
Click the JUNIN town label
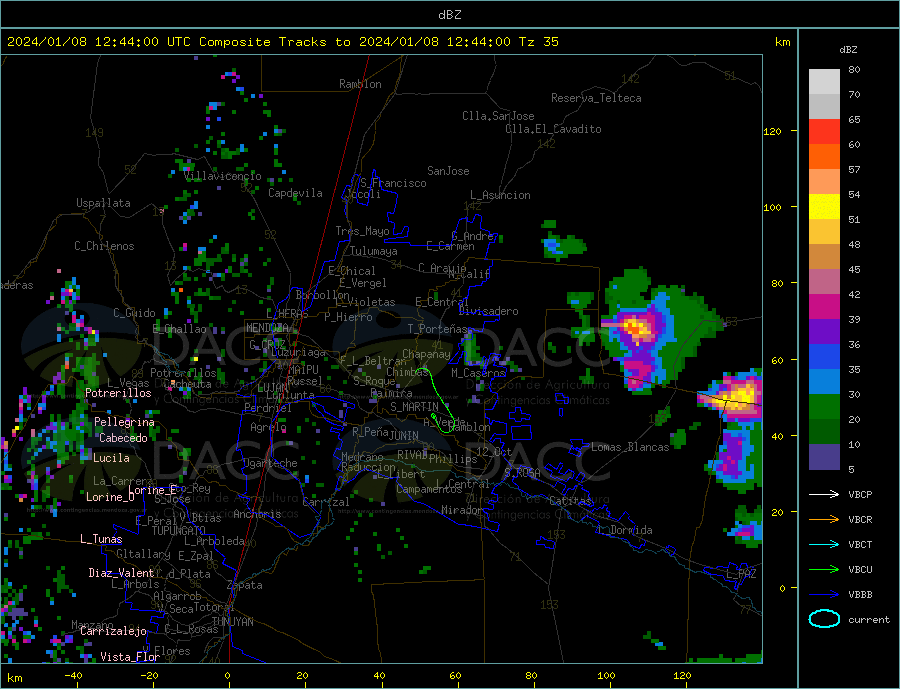tap(404, 436)
